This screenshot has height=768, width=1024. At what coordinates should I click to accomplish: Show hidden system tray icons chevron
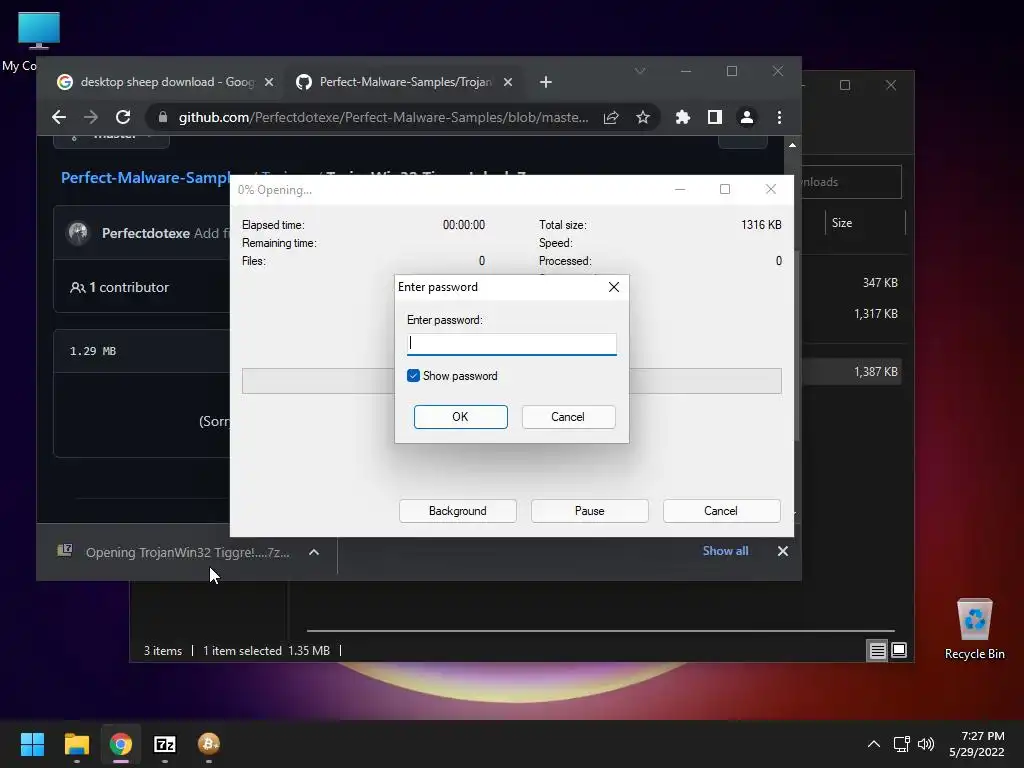click(x=874, y=744)
